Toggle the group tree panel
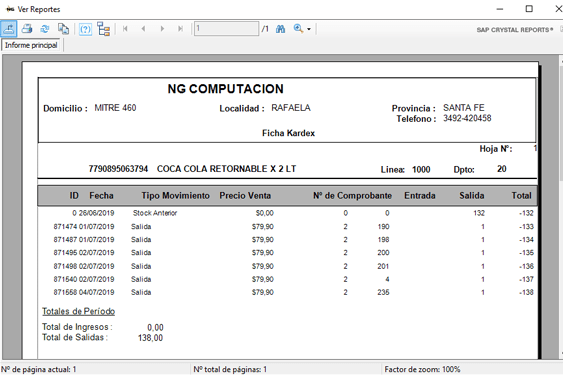 pyautogui.click(x=104, y=29)
